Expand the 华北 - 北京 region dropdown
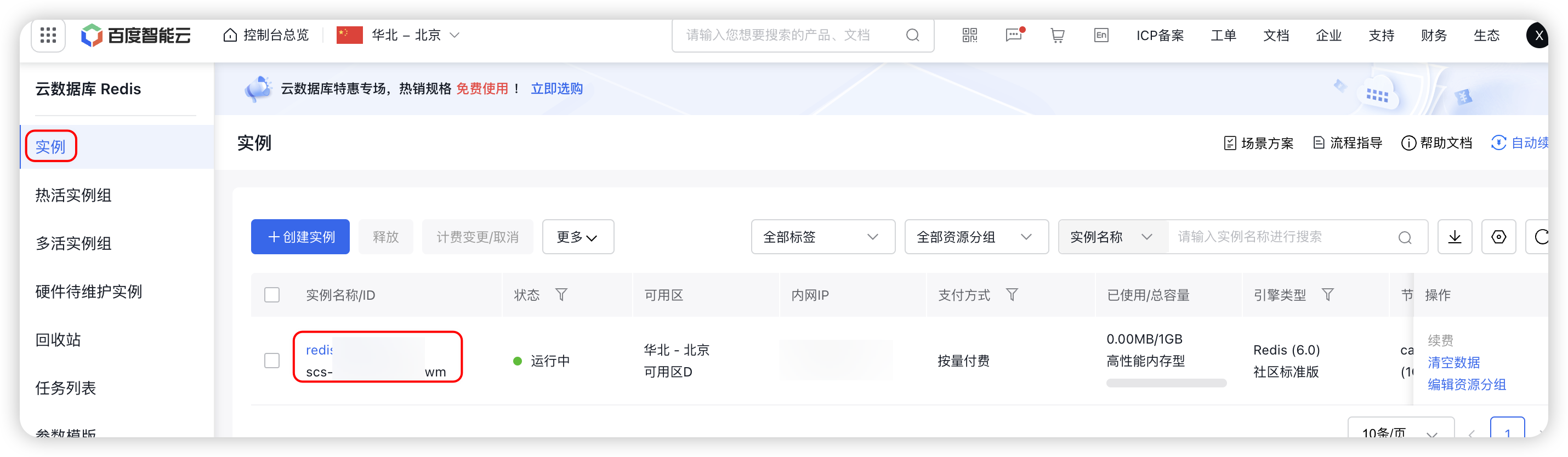Image resolution: width=1568 pixels, height=457 pixels. pos(416,35)
